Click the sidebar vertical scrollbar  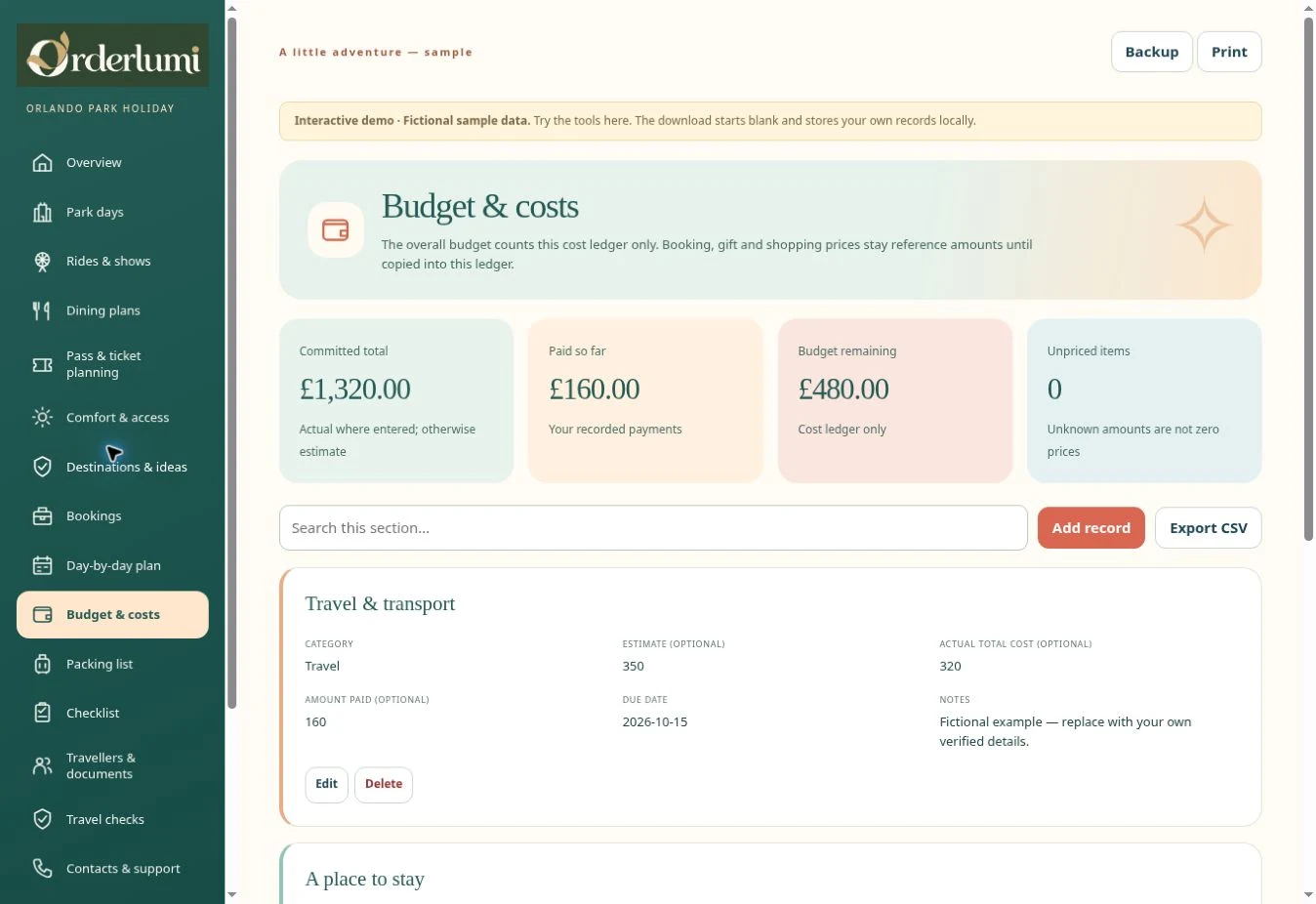tap(231, 363)
